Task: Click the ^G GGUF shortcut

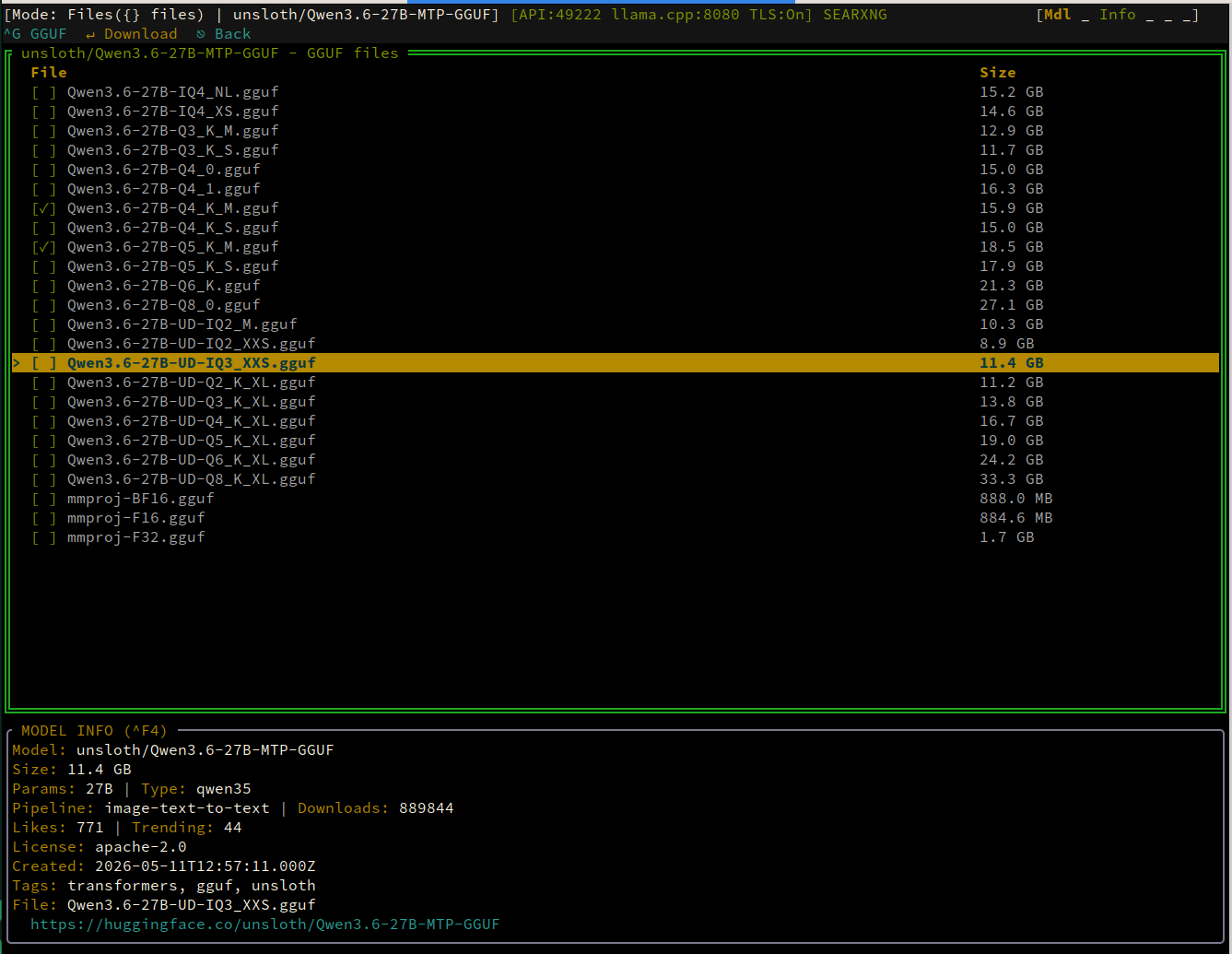Action: click(35, 34)
